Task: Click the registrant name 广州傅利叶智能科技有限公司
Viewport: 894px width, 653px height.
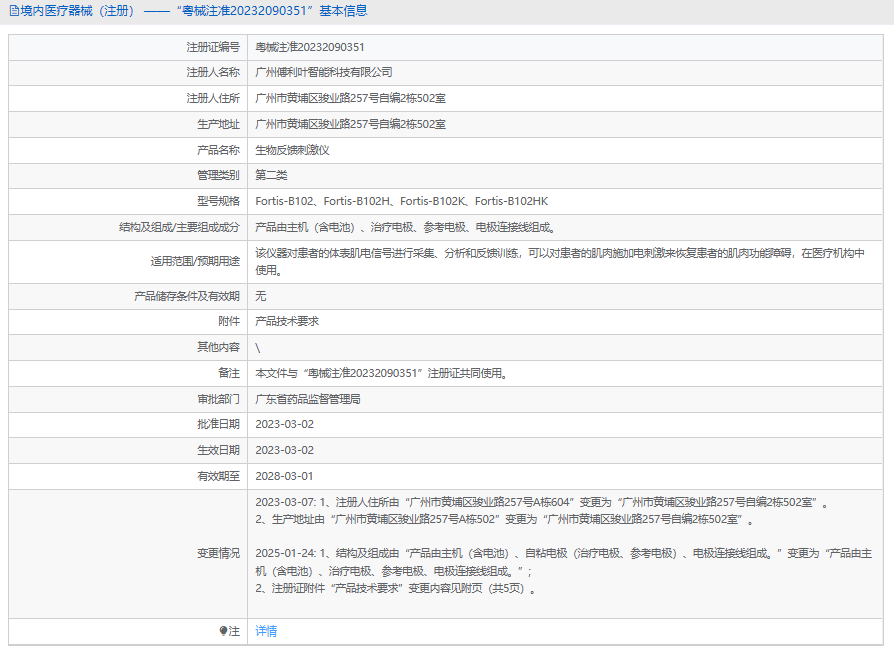Action: (324, 72)
